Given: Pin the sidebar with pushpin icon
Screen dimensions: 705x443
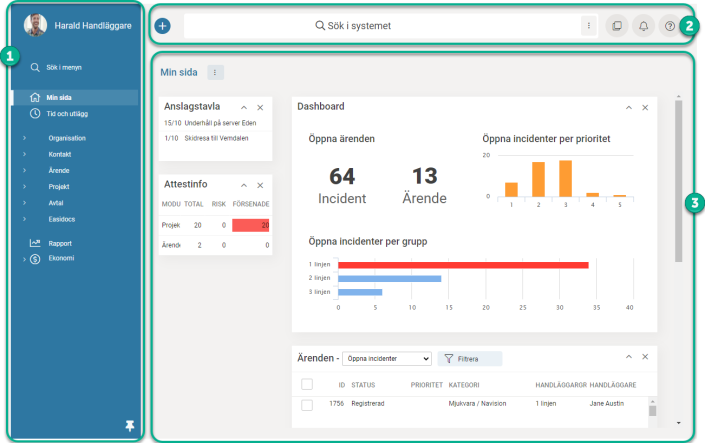Looking at the screenshot, I should [129, 426].
